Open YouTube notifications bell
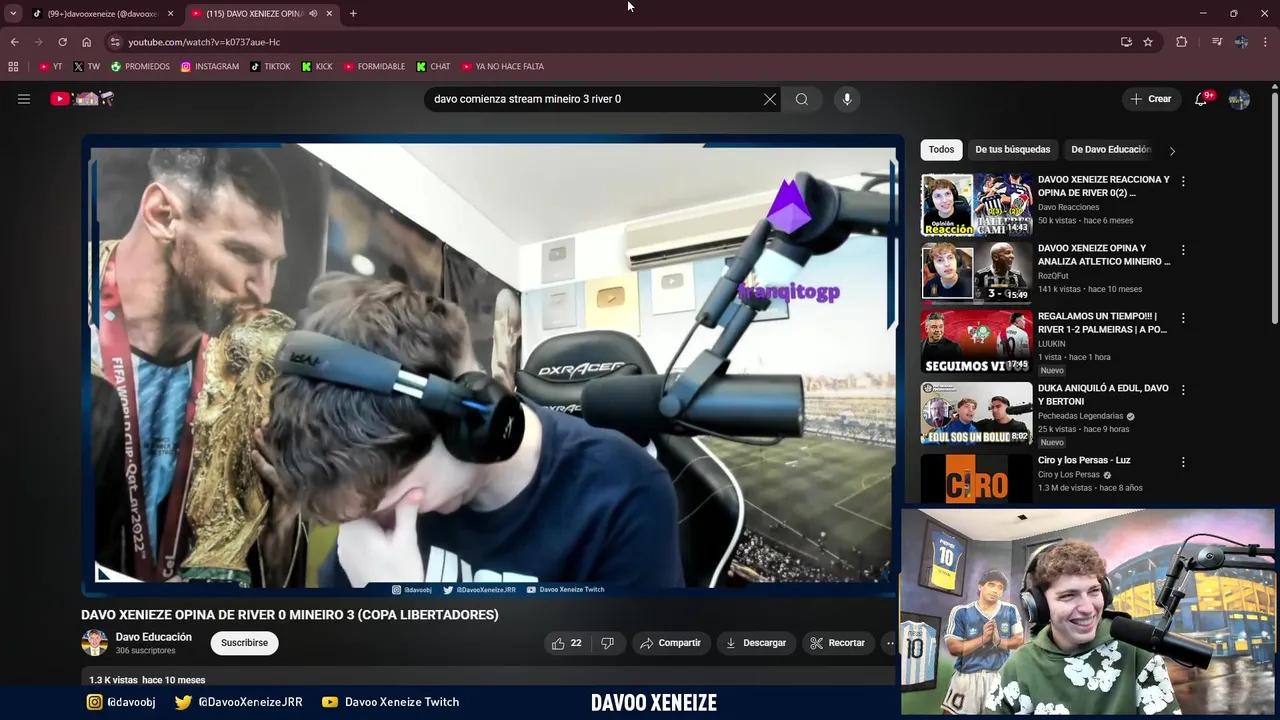Viewport: 1280px width, 720px height. [x=1203, y=99]
